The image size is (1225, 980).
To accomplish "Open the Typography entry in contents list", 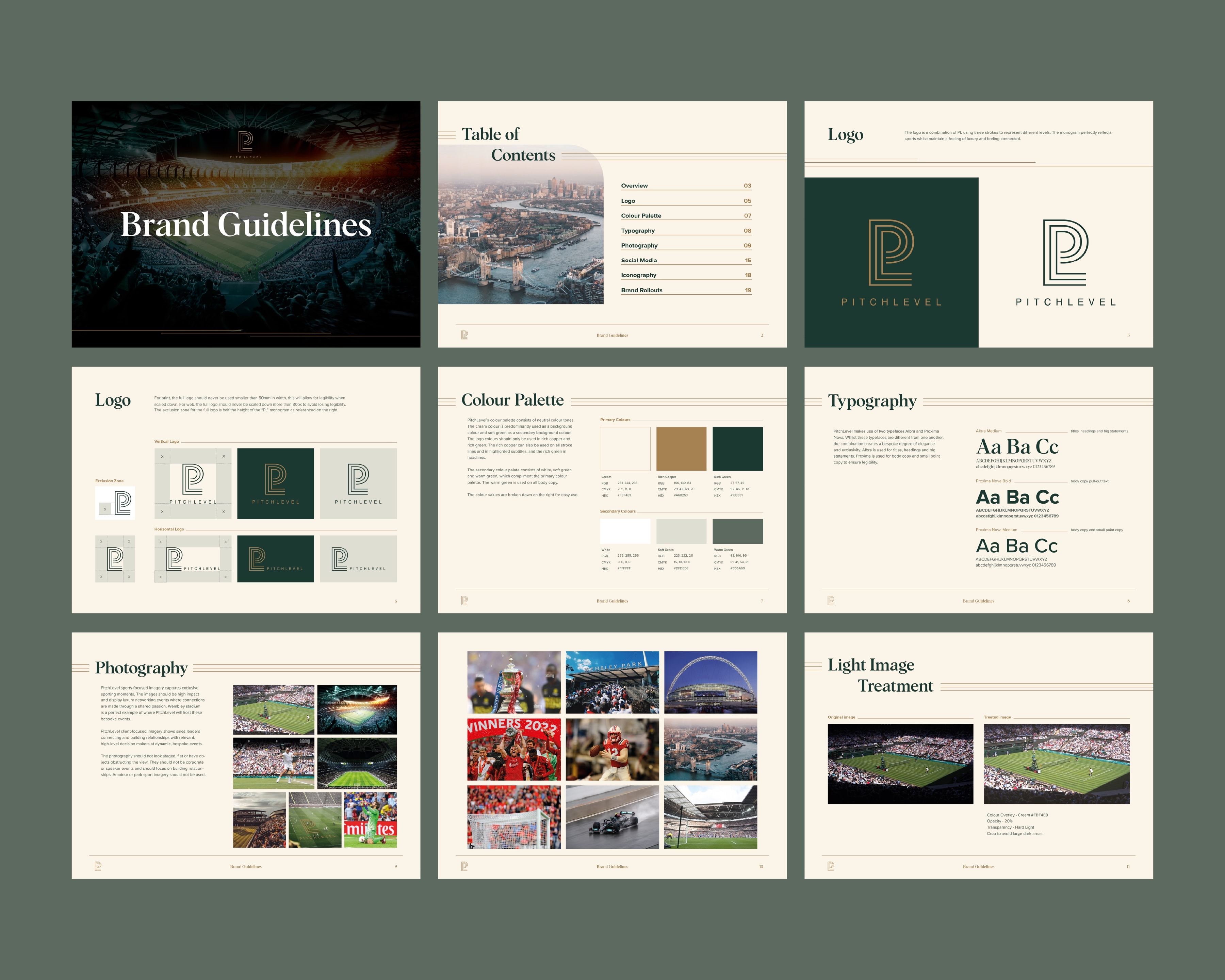I will point(686,231).
